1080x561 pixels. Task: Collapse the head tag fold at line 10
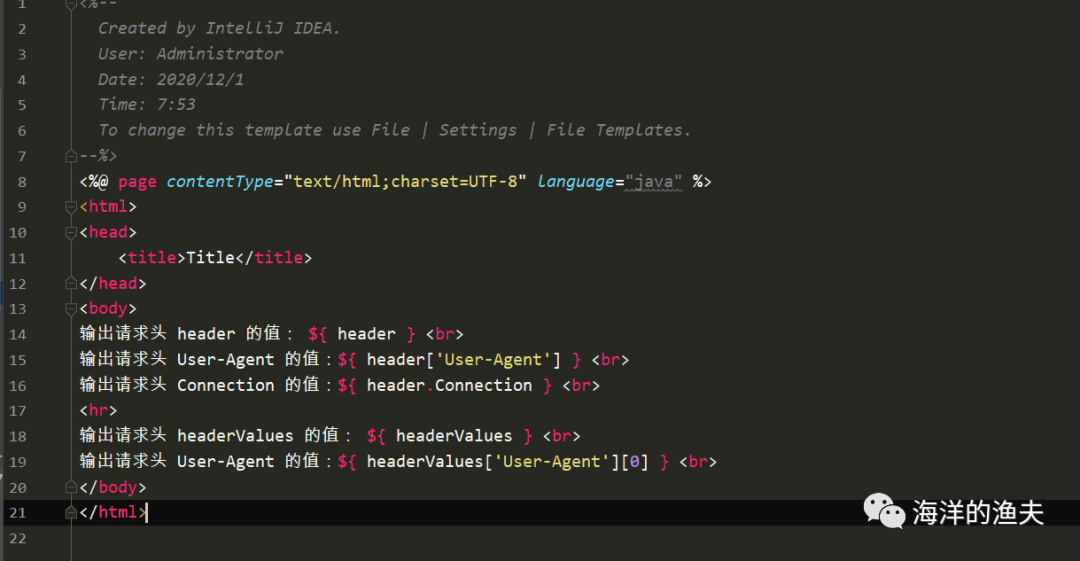tap(70, 233)
